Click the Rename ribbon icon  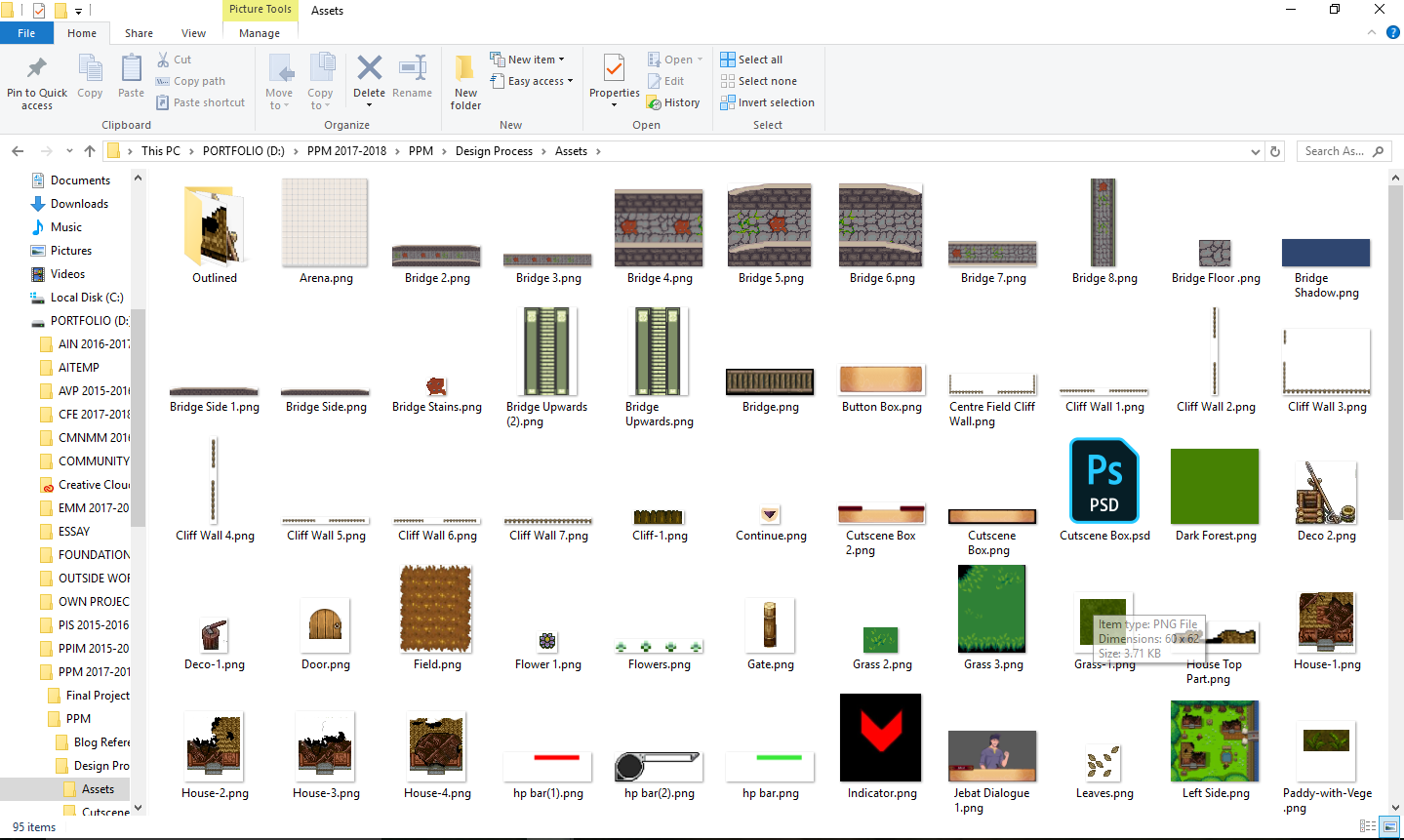[412, 67]
